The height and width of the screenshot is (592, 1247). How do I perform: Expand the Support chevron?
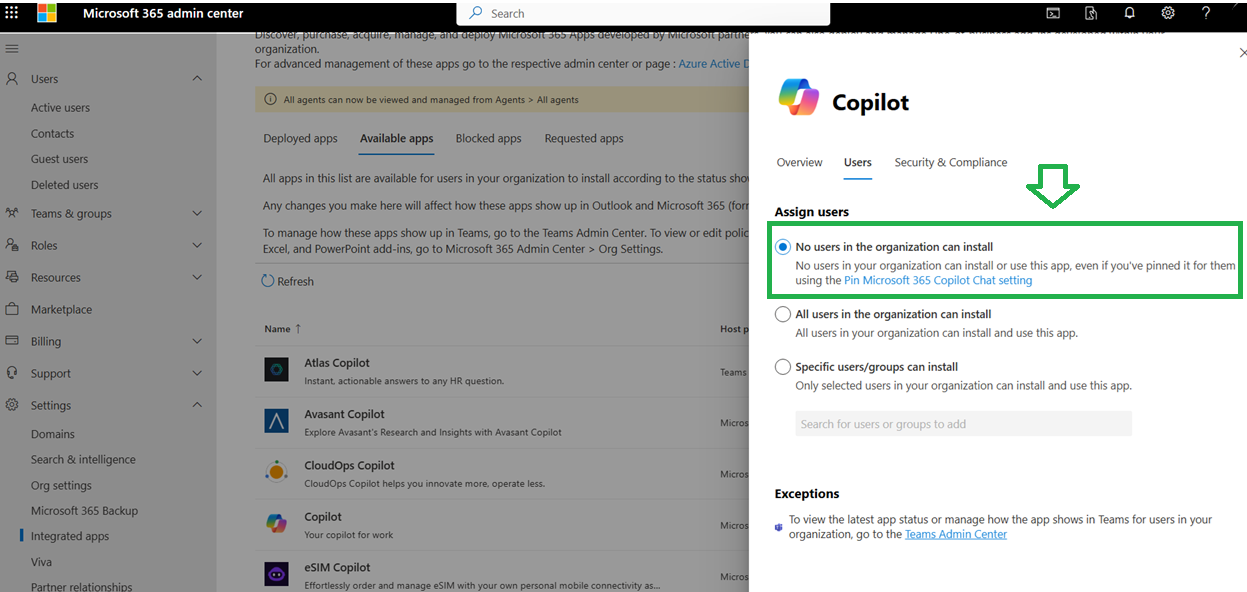pyautogui.click(x=197, y=373)
